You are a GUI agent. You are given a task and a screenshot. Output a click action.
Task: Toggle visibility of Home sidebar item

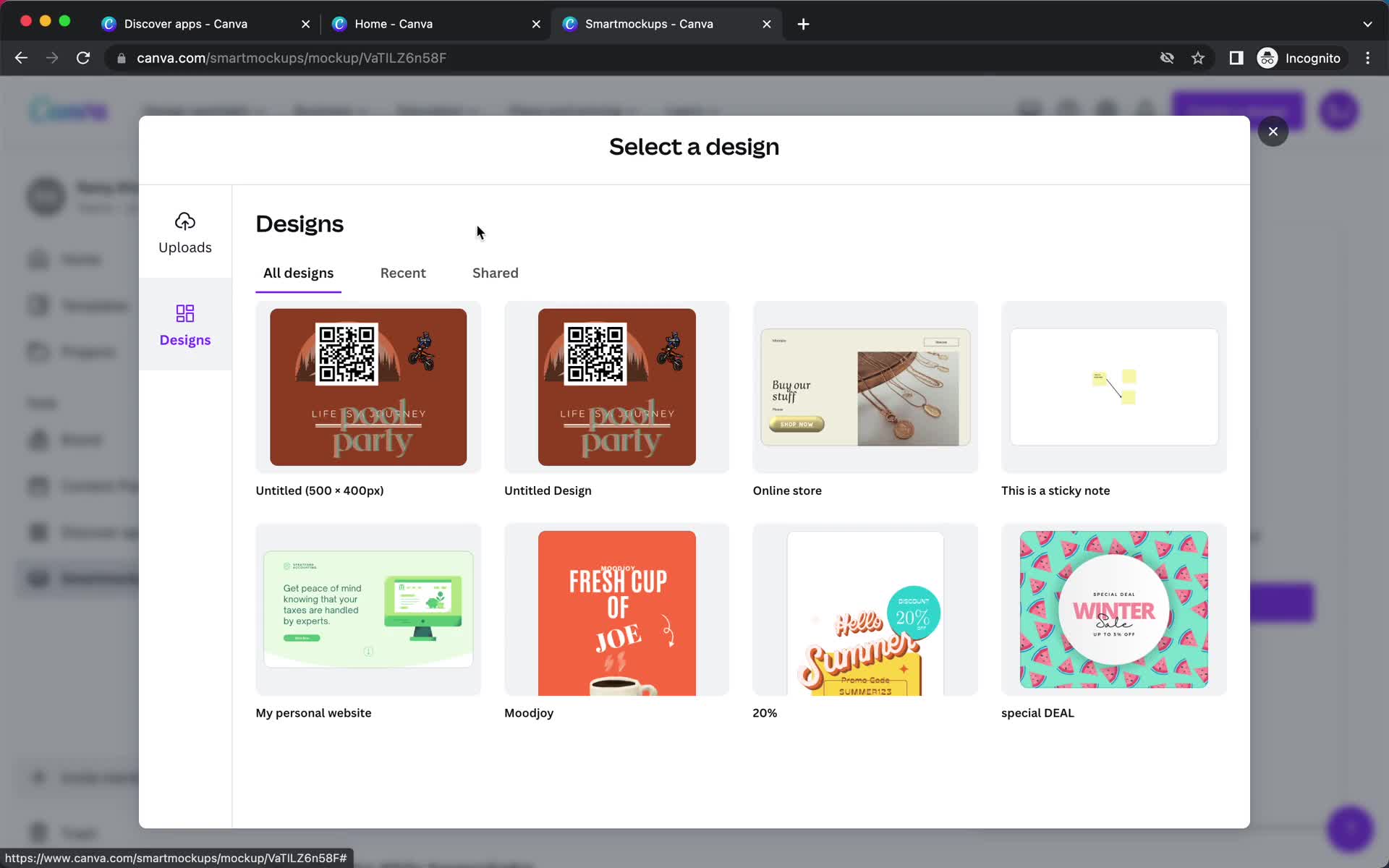pos(79,259)
